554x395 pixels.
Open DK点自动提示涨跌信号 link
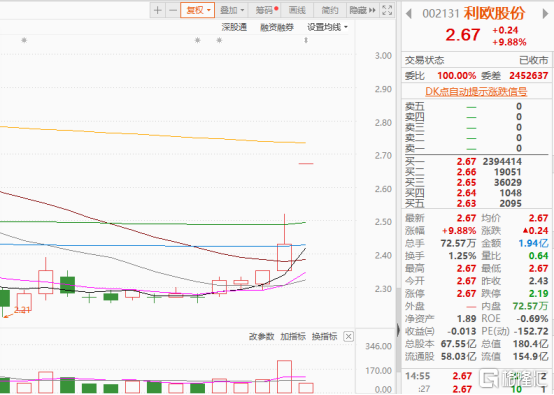tap(476, 92)
